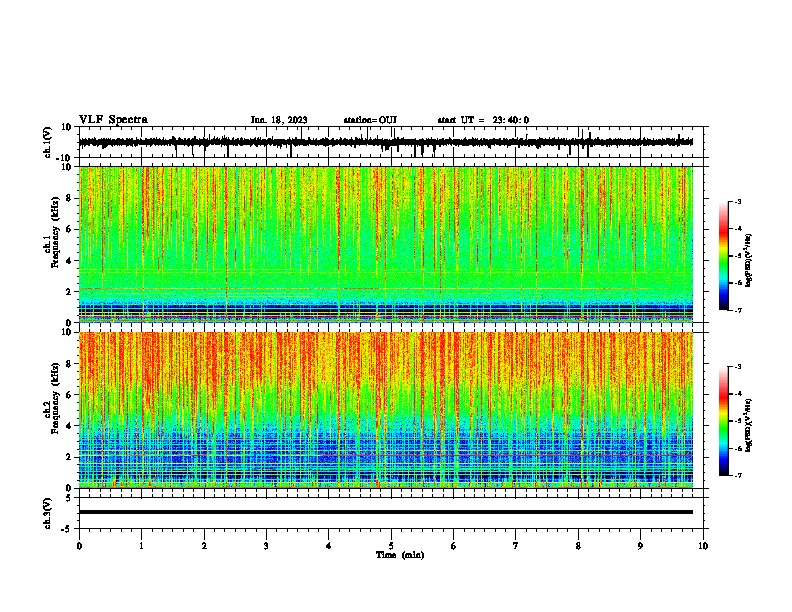Click inside the ch.1 spectrogram plot
This screenshot has width=792, height=612.
(386, 244)
